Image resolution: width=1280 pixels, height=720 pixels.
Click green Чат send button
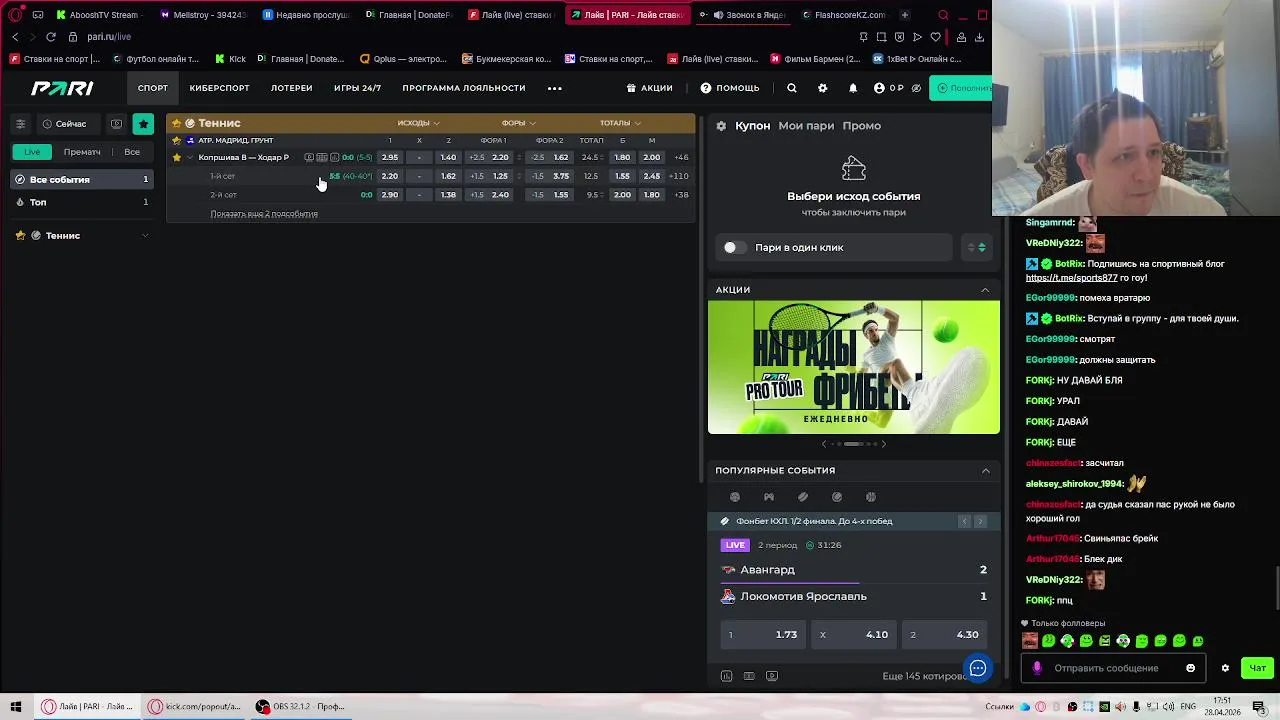pyautogui.click(x=1257, y=668)
